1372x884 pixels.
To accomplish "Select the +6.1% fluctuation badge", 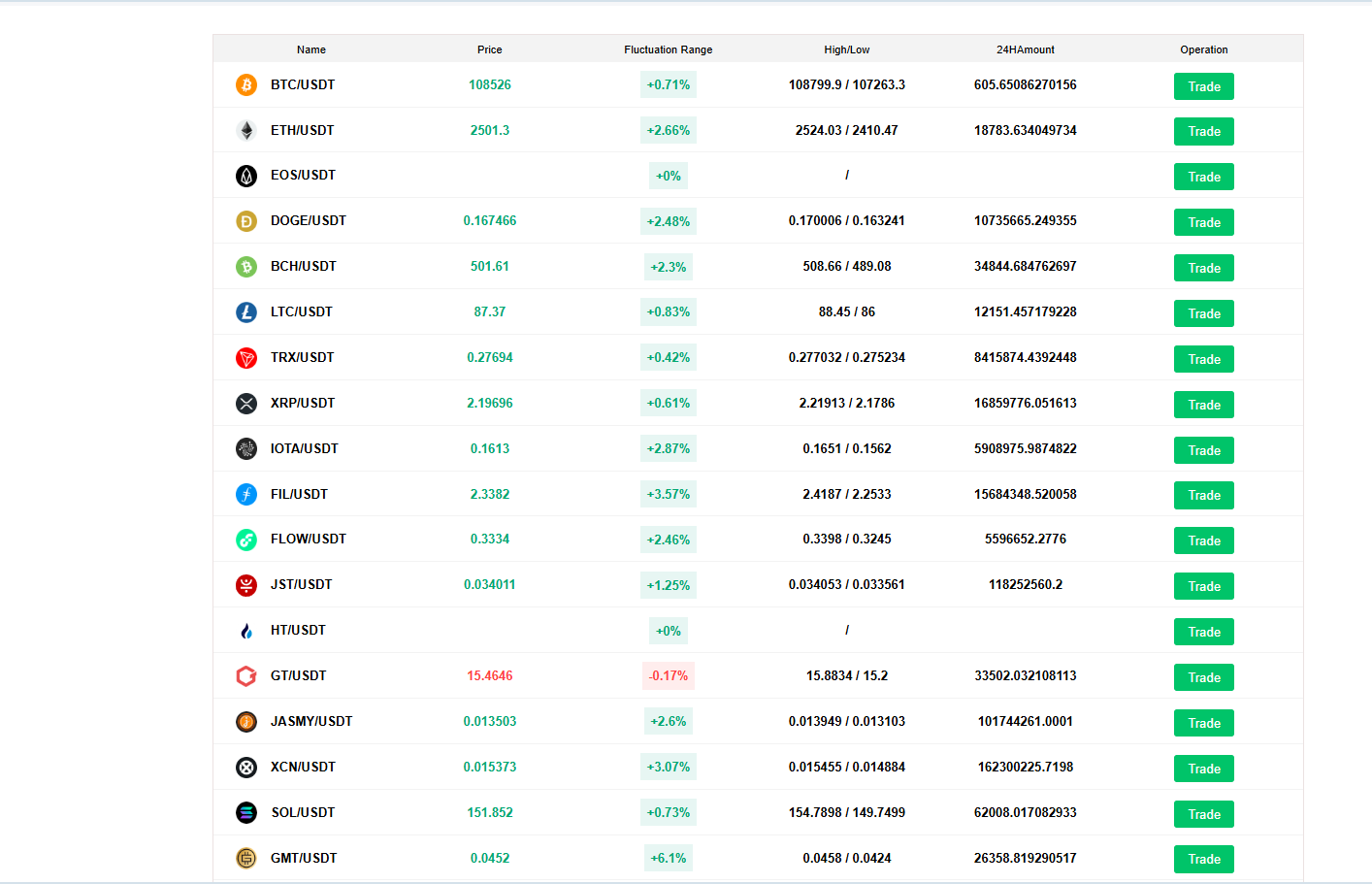I will (669, 858).
